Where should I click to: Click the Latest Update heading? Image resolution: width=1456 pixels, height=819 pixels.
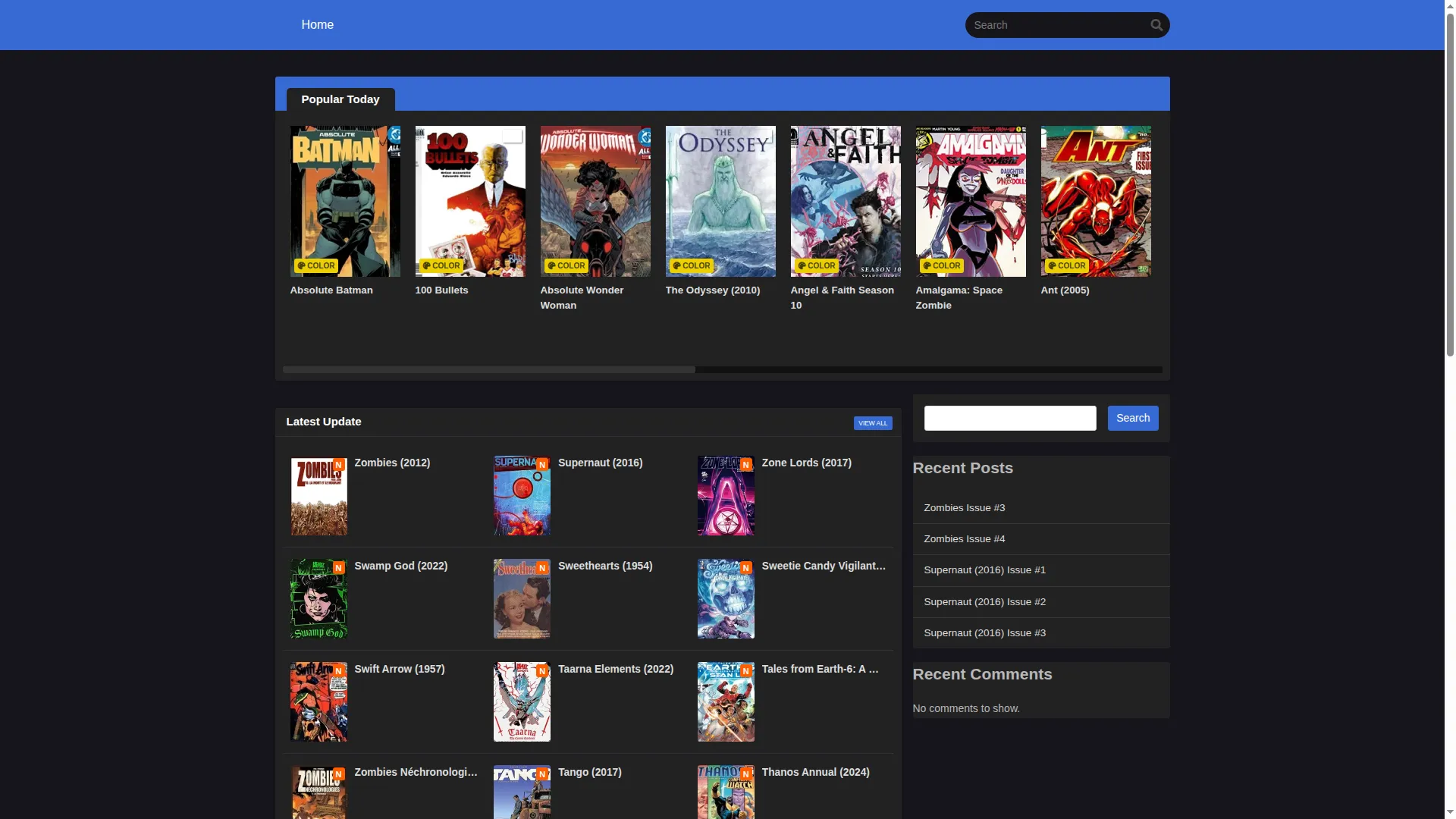coord(323,422)
